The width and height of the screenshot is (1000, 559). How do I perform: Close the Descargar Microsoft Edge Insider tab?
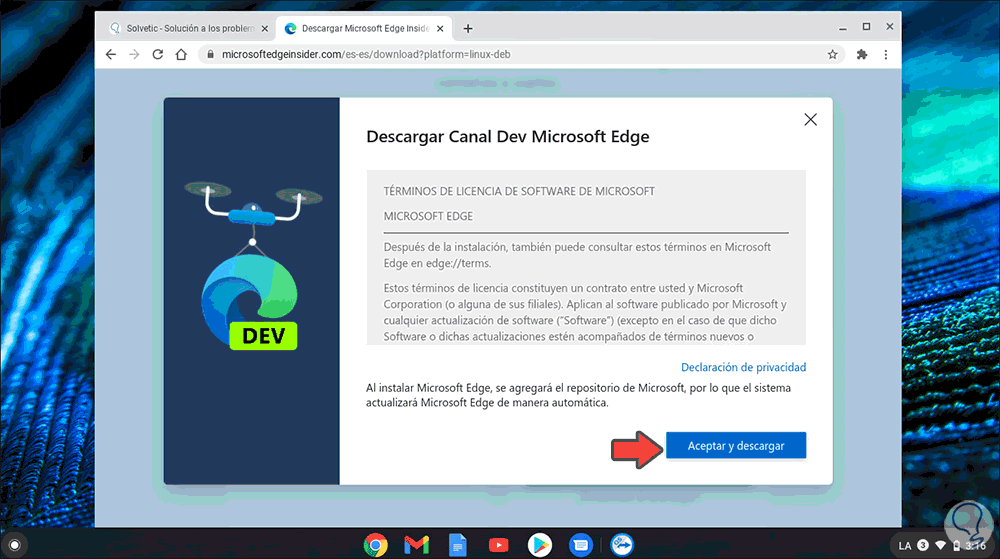[x=440, y=29]
